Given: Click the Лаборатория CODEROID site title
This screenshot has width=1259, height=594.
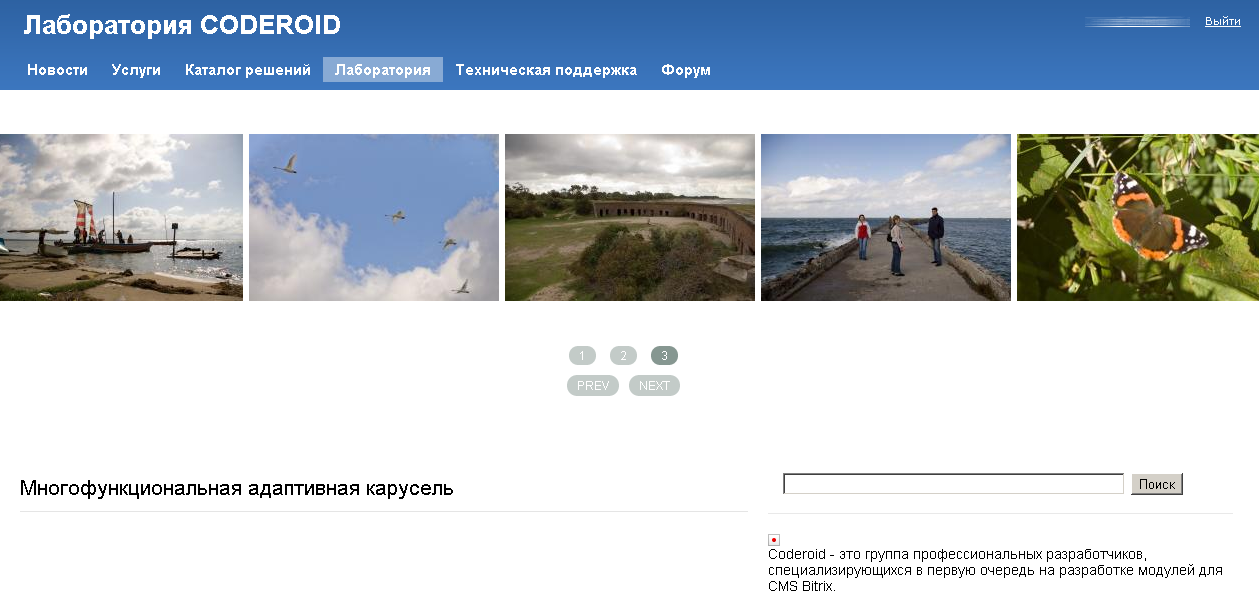Looking at the screenshot, I should 182,25.
